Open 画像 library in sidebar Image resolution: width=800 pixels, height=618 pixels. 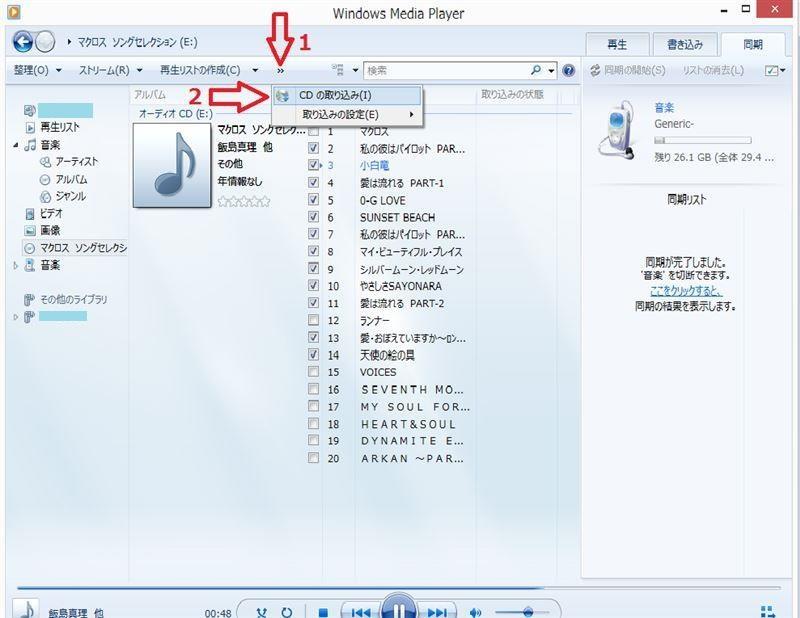click(x=50, y=230)
